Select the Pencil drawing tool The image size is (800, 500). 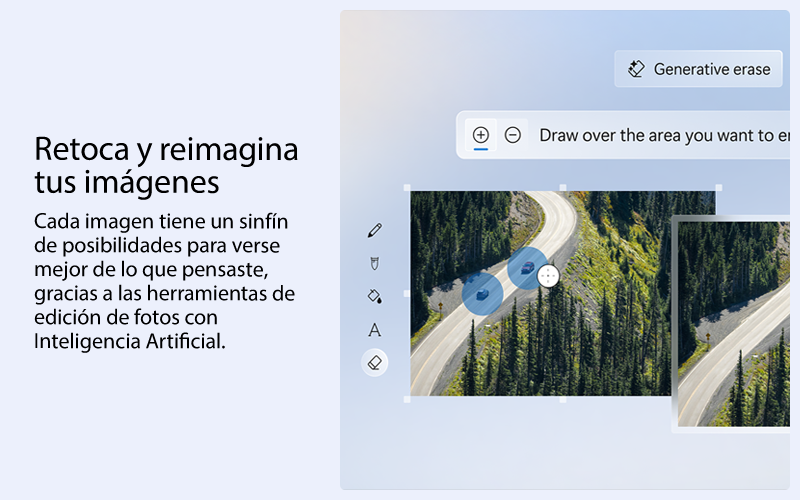pyautogui.click(x=375, y=231)
